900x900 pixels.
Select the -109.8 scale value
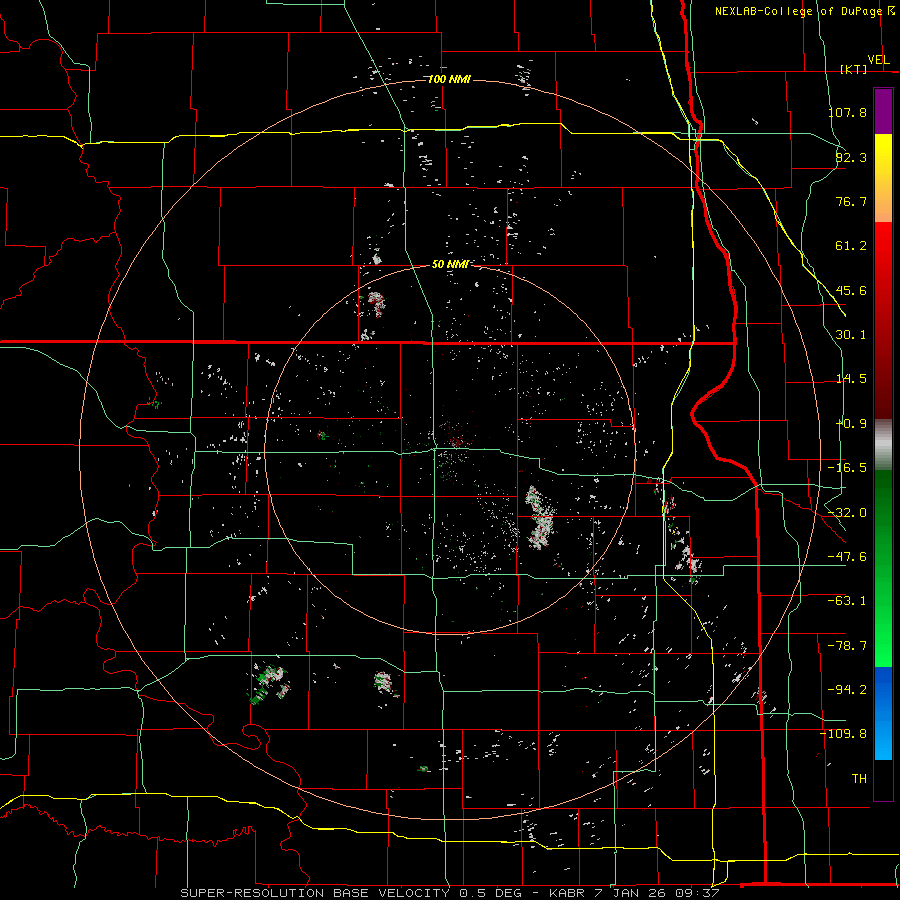[x=844, y=734]
